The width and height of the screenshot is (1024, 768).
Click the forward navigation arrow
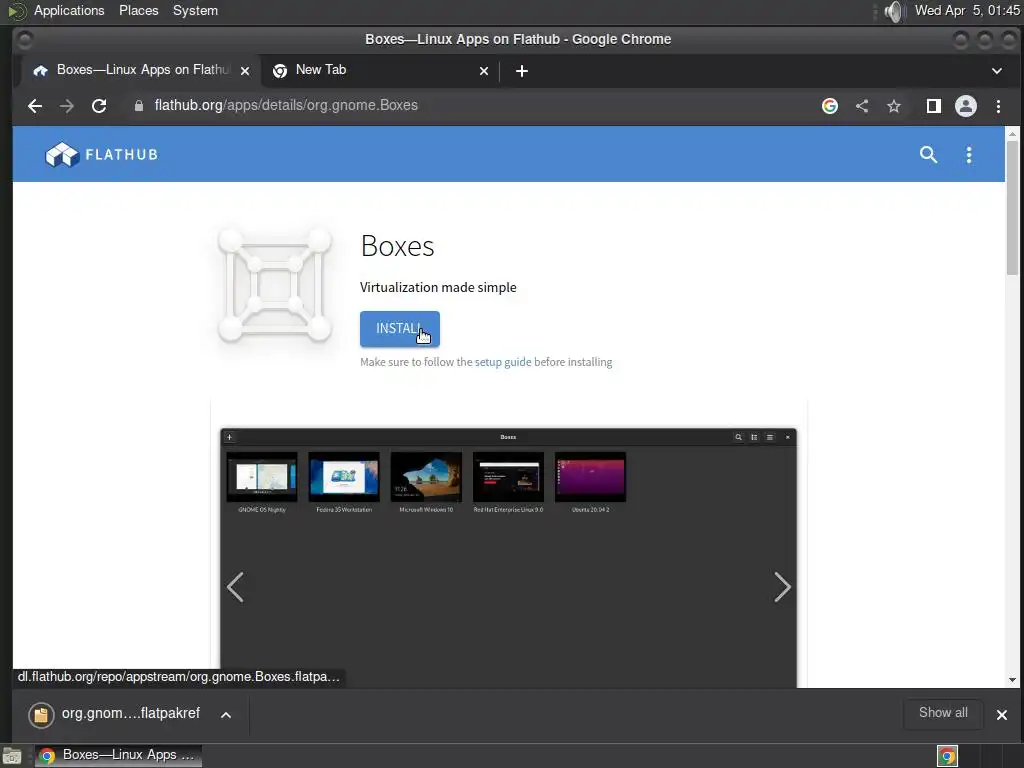tap(67, 106)
